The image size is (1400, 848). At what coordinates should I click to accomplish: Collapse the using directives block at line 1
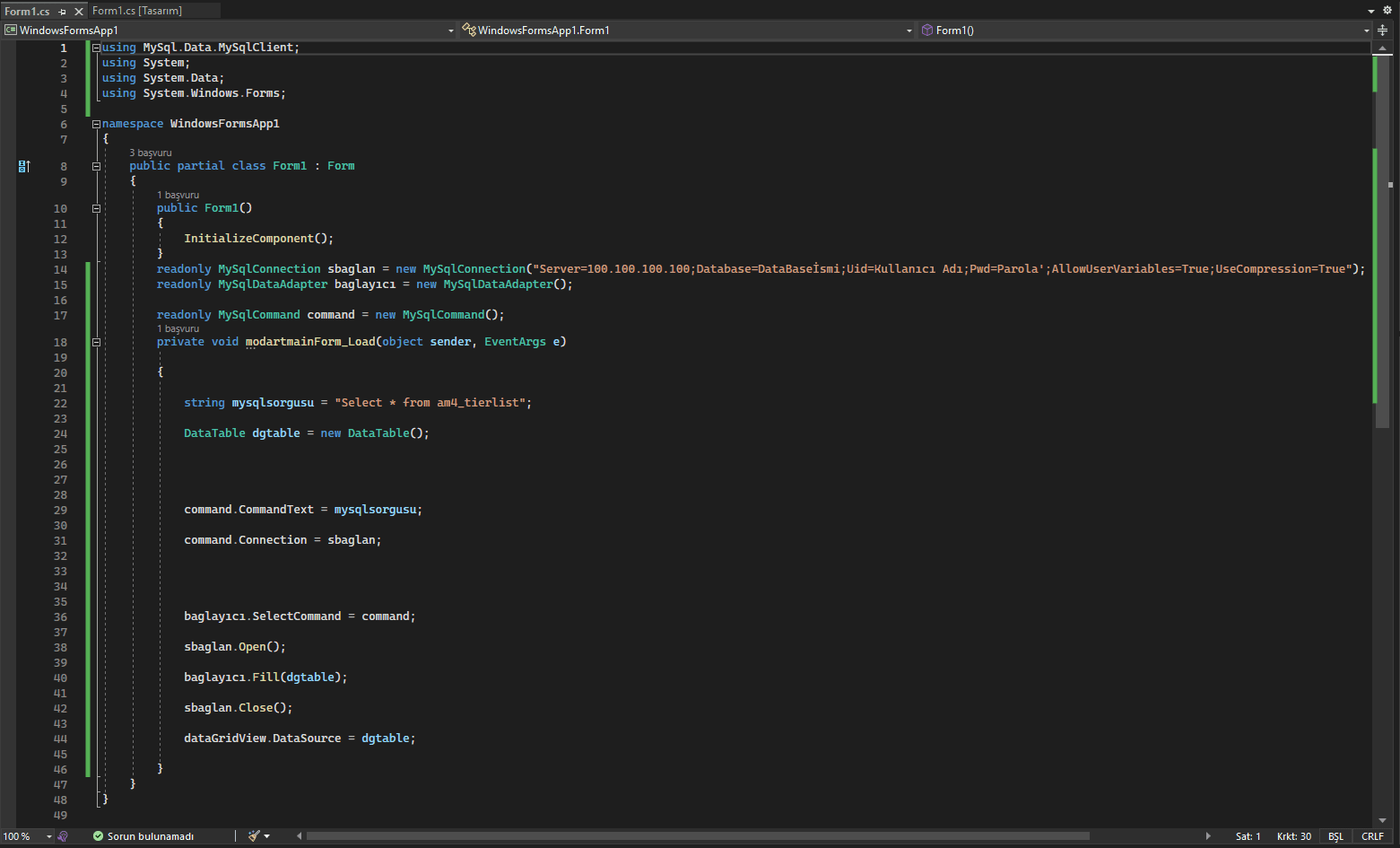pos(95,47)
